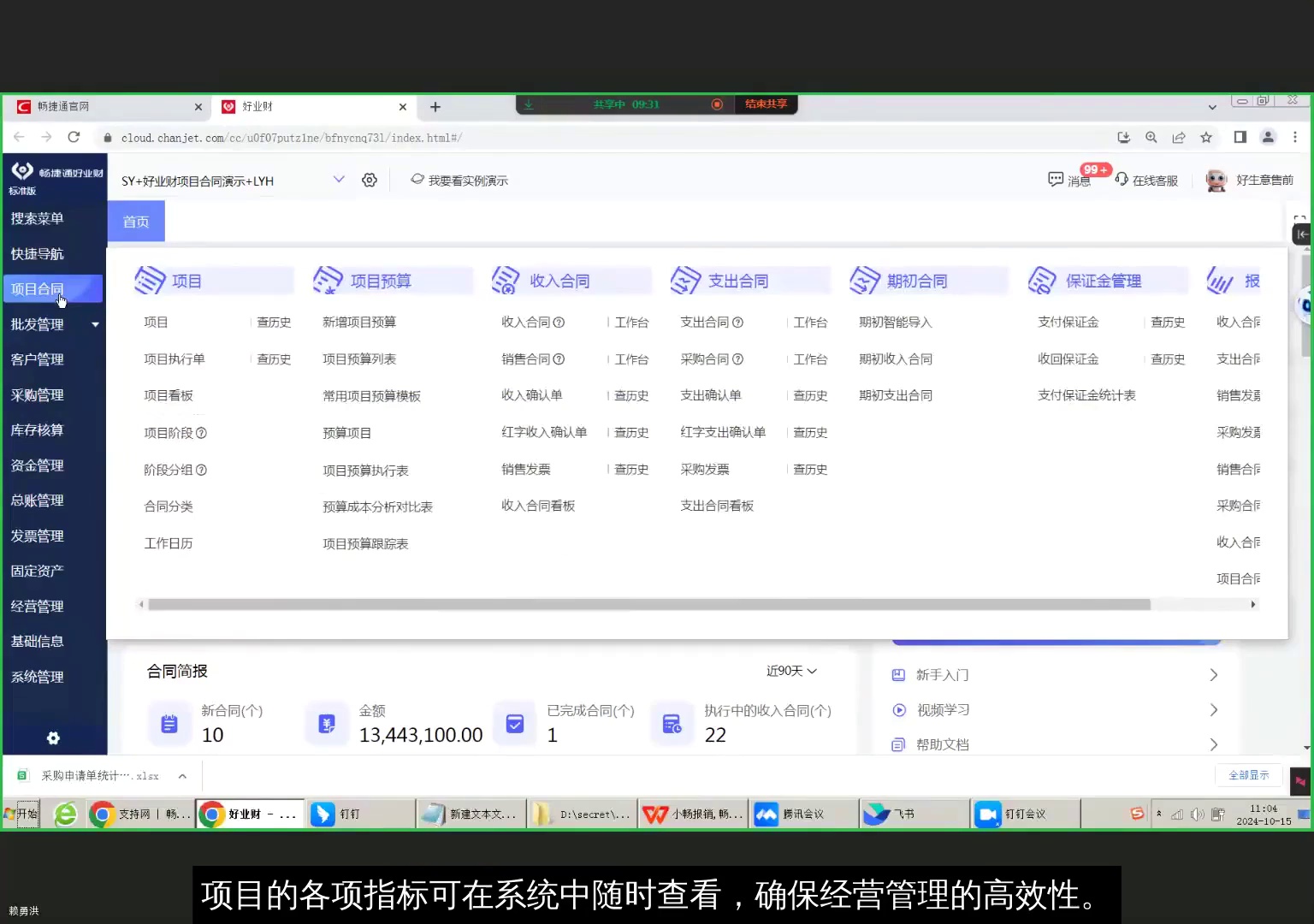This screenshot has height=924, width=1314.
Task: Click the 在线客服 headset icon
Action: click(1121, 180)
